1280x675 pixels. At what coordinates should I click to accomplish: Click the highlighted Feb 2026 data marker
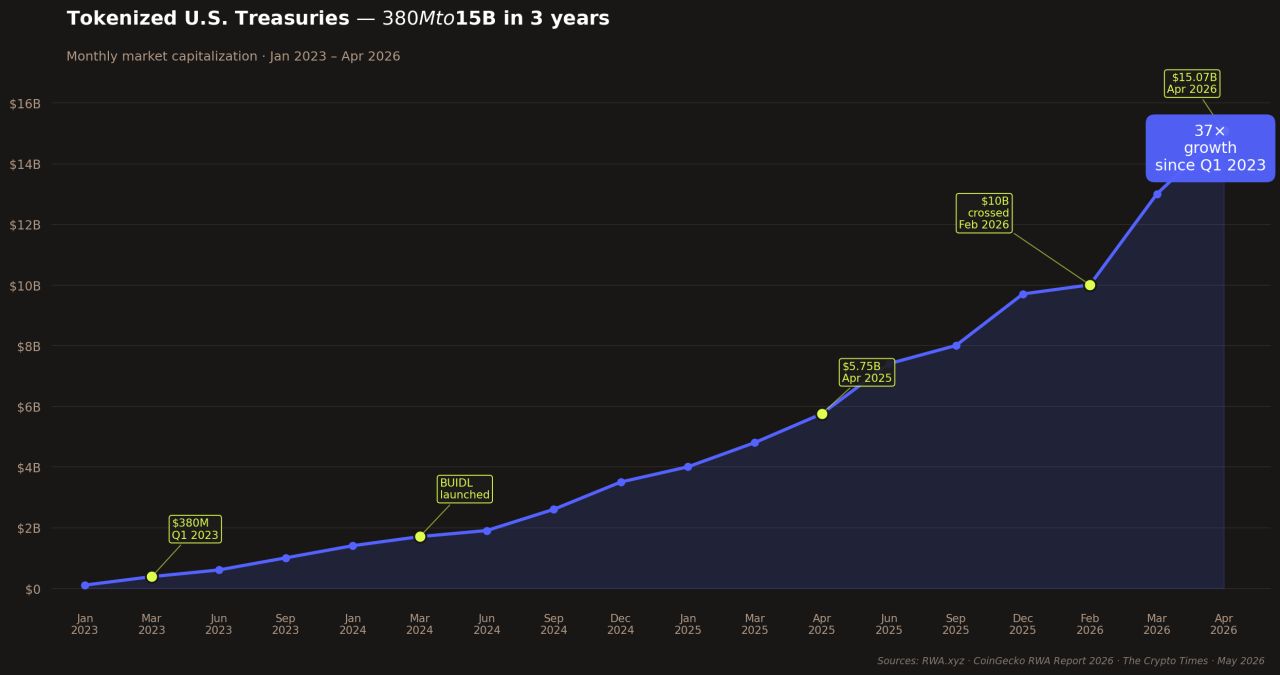[1090, 285]
